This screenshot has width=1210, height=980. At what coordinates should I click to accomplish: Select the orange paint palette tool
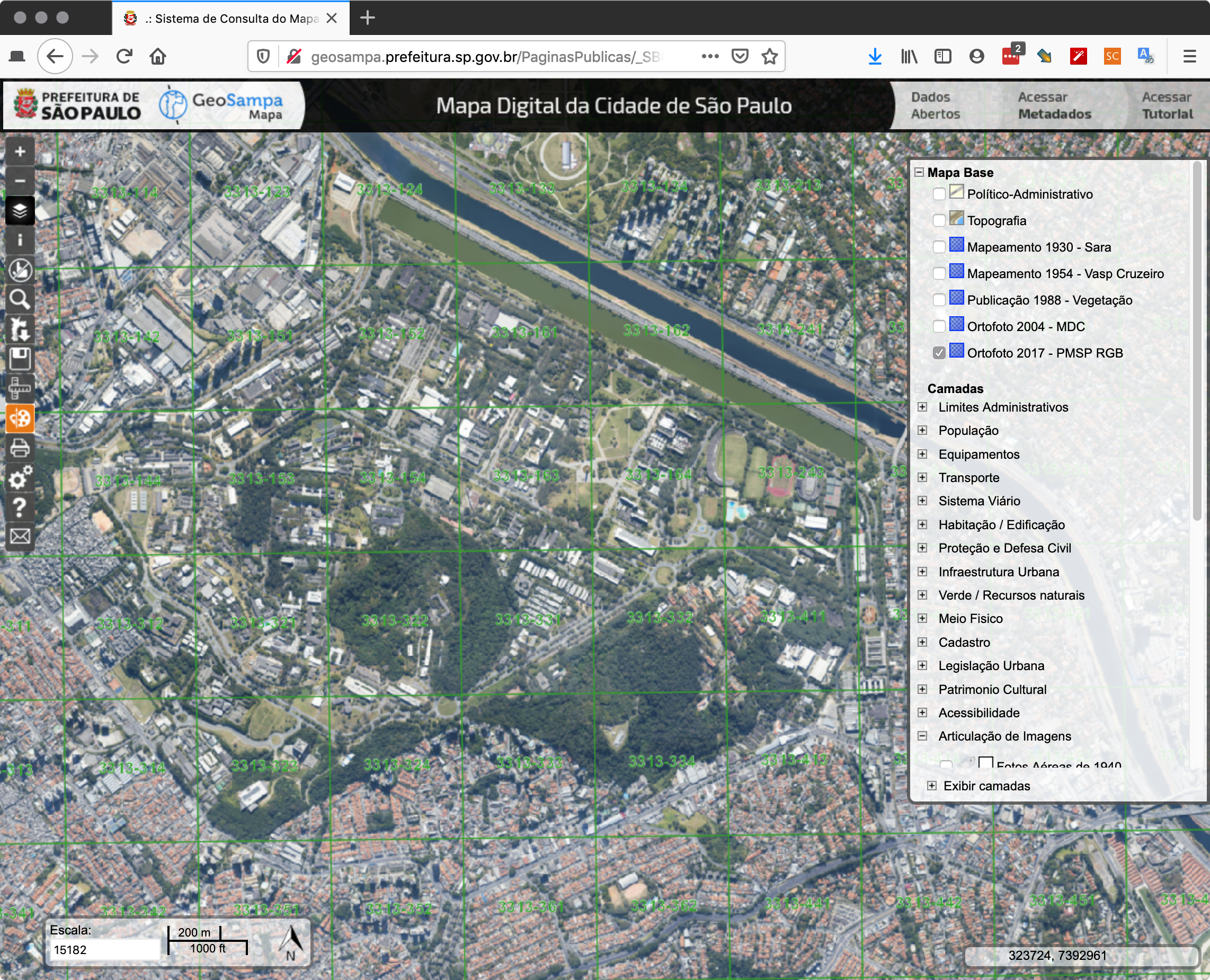pos(20,418)
